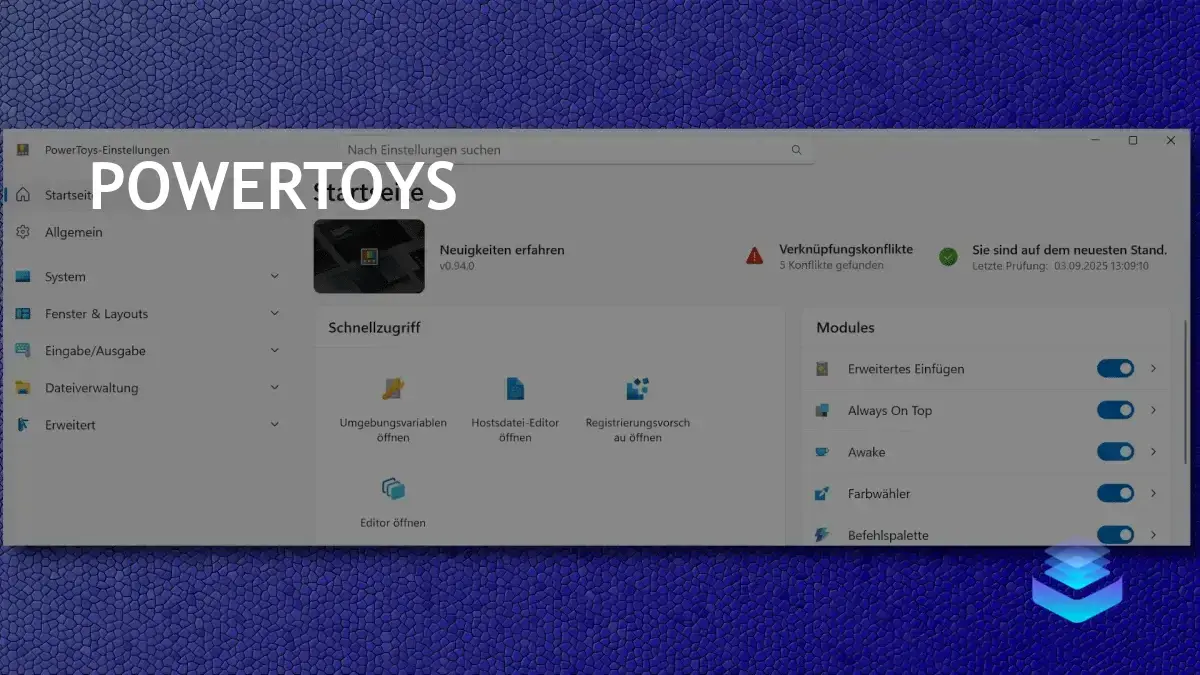Turn off the Always On Top toggle
This screenshot has height=675, width=1200.
click(1115, 410)
